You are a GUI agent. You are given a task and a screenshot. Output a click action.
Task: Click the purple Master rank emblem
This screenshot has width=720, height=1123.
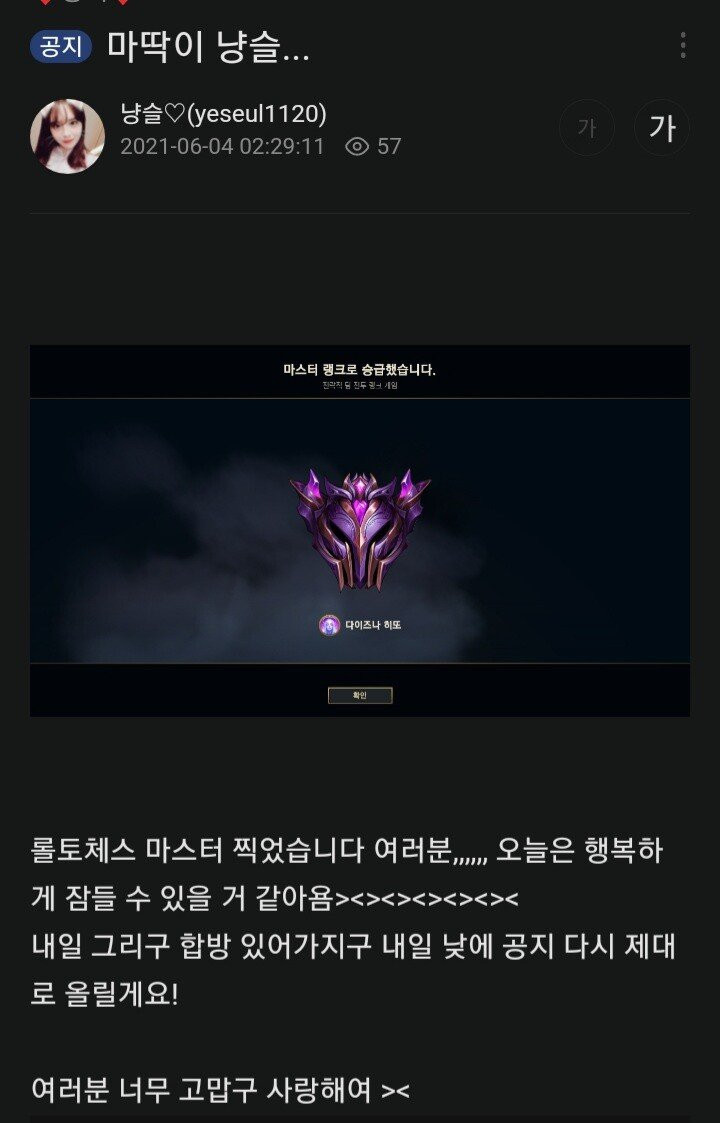pos(360,529)
